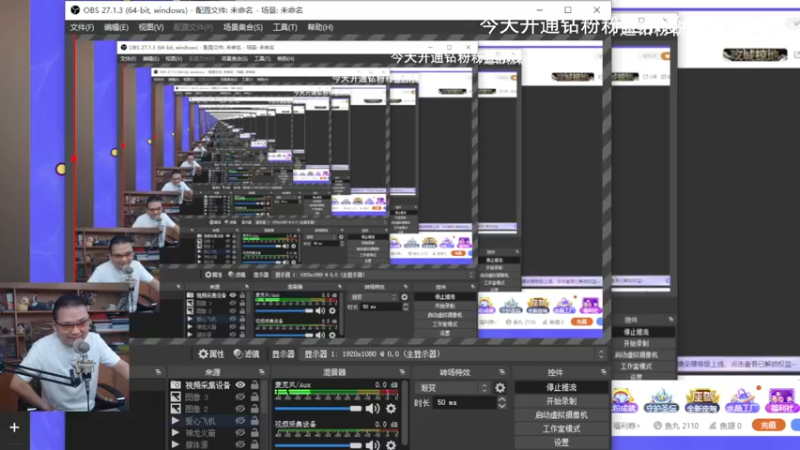Open 工具(T) menu in the front OBS window
This screenshot has height=450, width=800.
tap(285, 27)
